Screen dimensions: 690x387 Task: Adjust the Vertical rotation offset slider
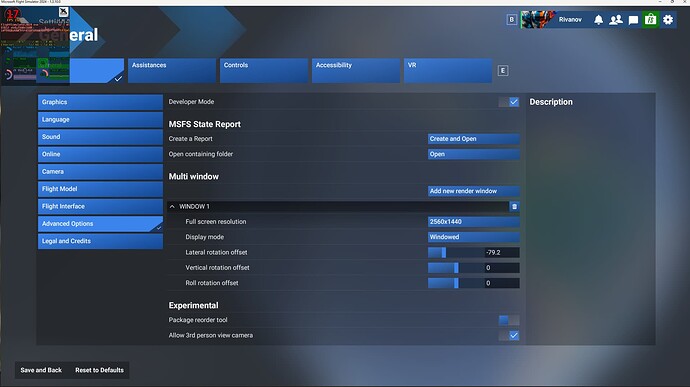pos(456,268)
